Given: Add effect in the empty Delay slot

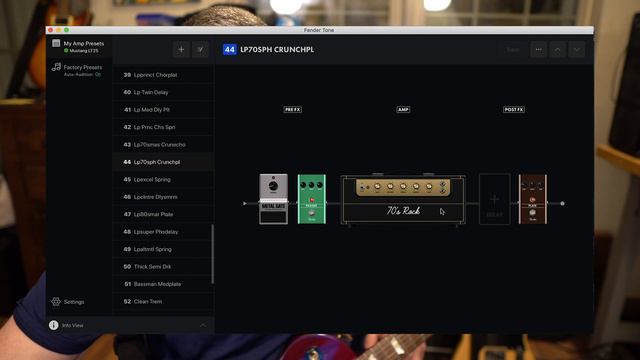Looking at the screenshot, I should click(494, 199).
